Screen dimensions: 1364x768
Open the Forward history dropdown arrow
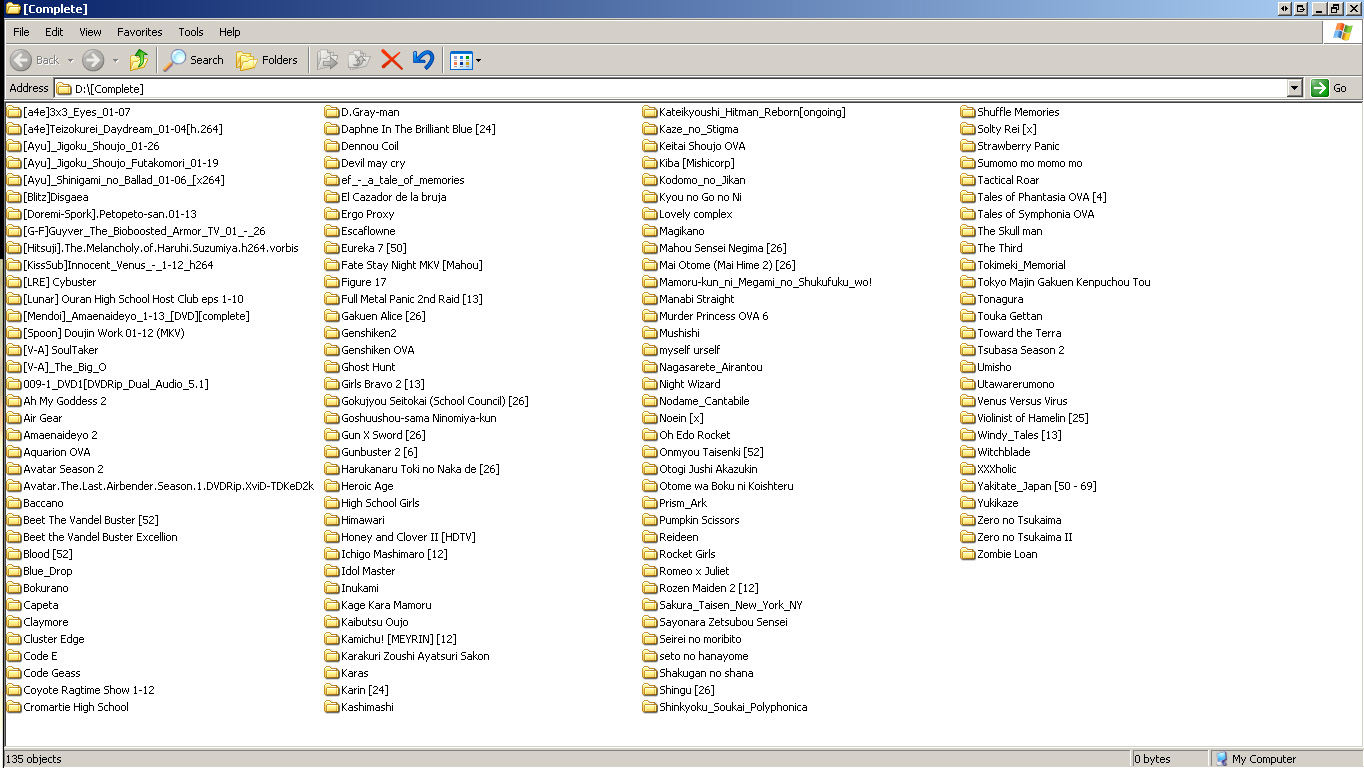[x=114, y=60]
